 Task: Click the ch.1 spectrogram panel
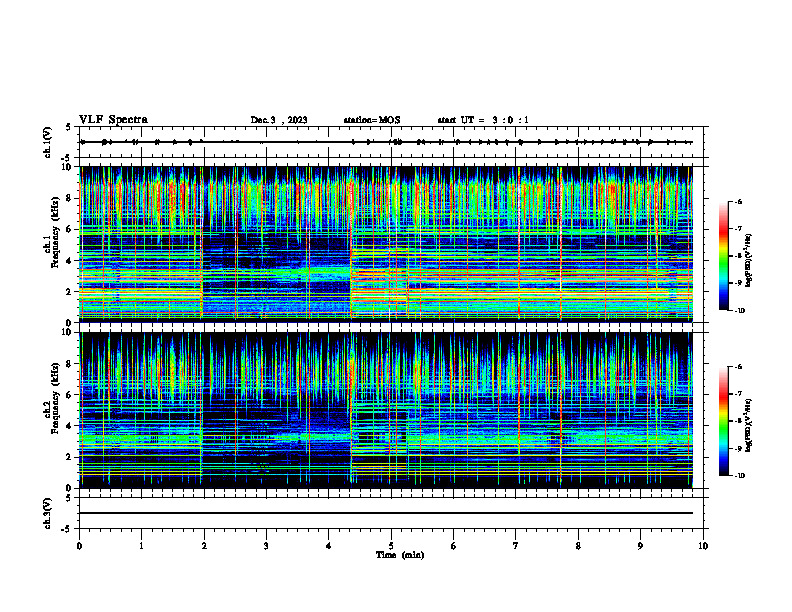(x=386, y=244)
